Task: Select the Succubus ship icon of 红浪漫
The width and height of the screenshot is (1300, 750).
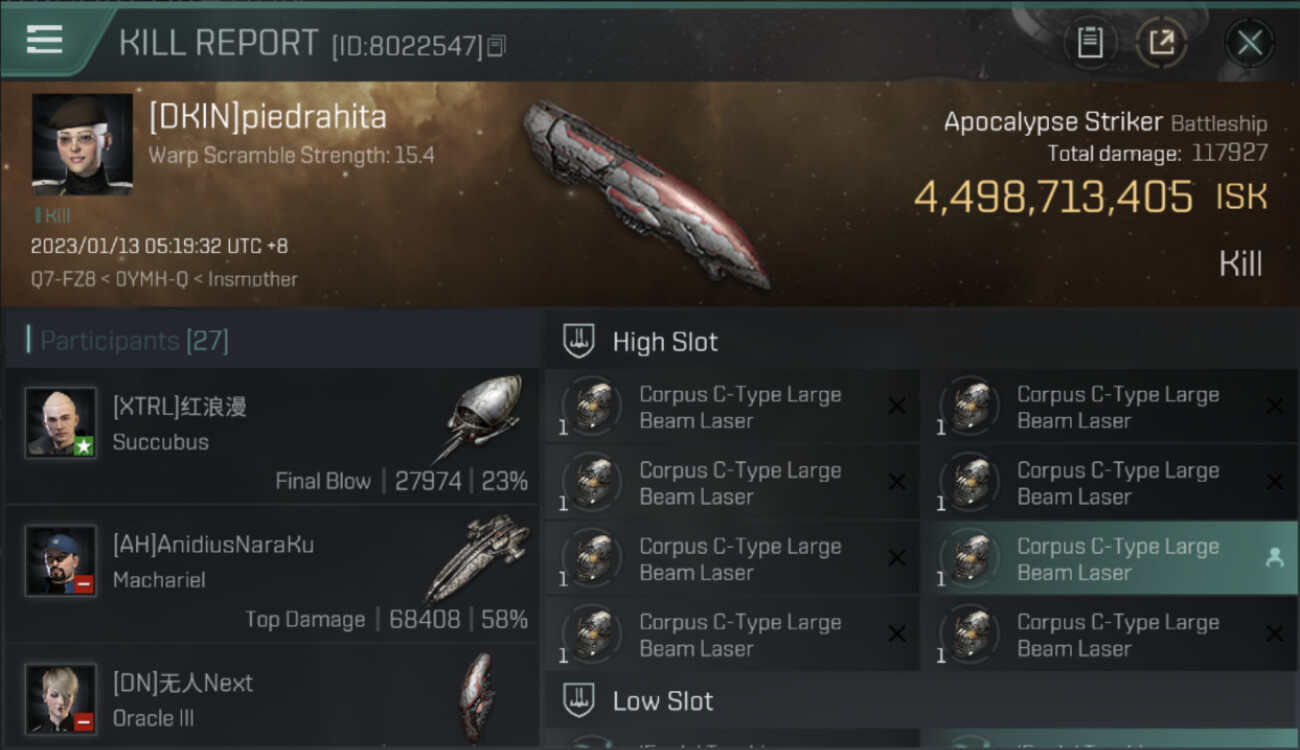Action: (482, 418)
